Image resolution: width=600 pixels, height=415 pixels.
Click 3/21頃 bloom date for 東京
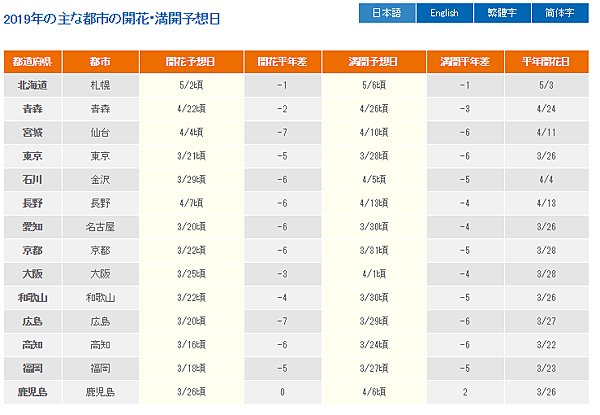pos(191,156)
